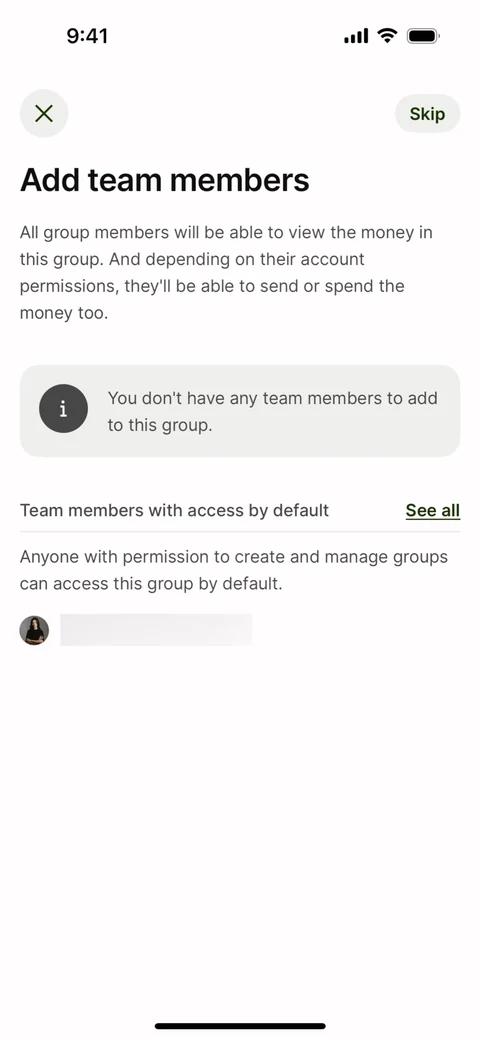Tap the home indicator bar at the bottom
The height and width of the screenshot is (1039, 480).
240,1026
